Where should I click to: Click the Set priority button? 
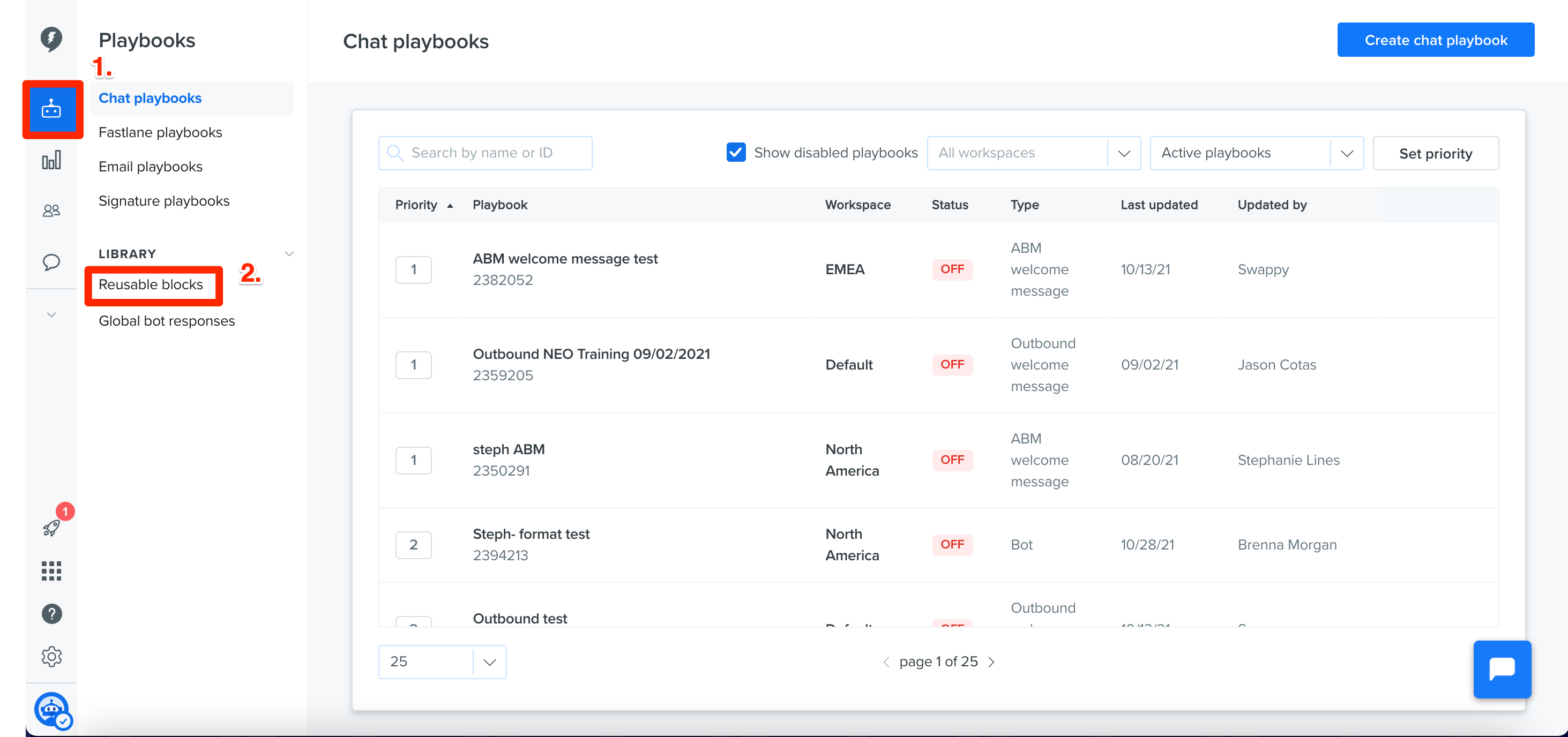1435,153
